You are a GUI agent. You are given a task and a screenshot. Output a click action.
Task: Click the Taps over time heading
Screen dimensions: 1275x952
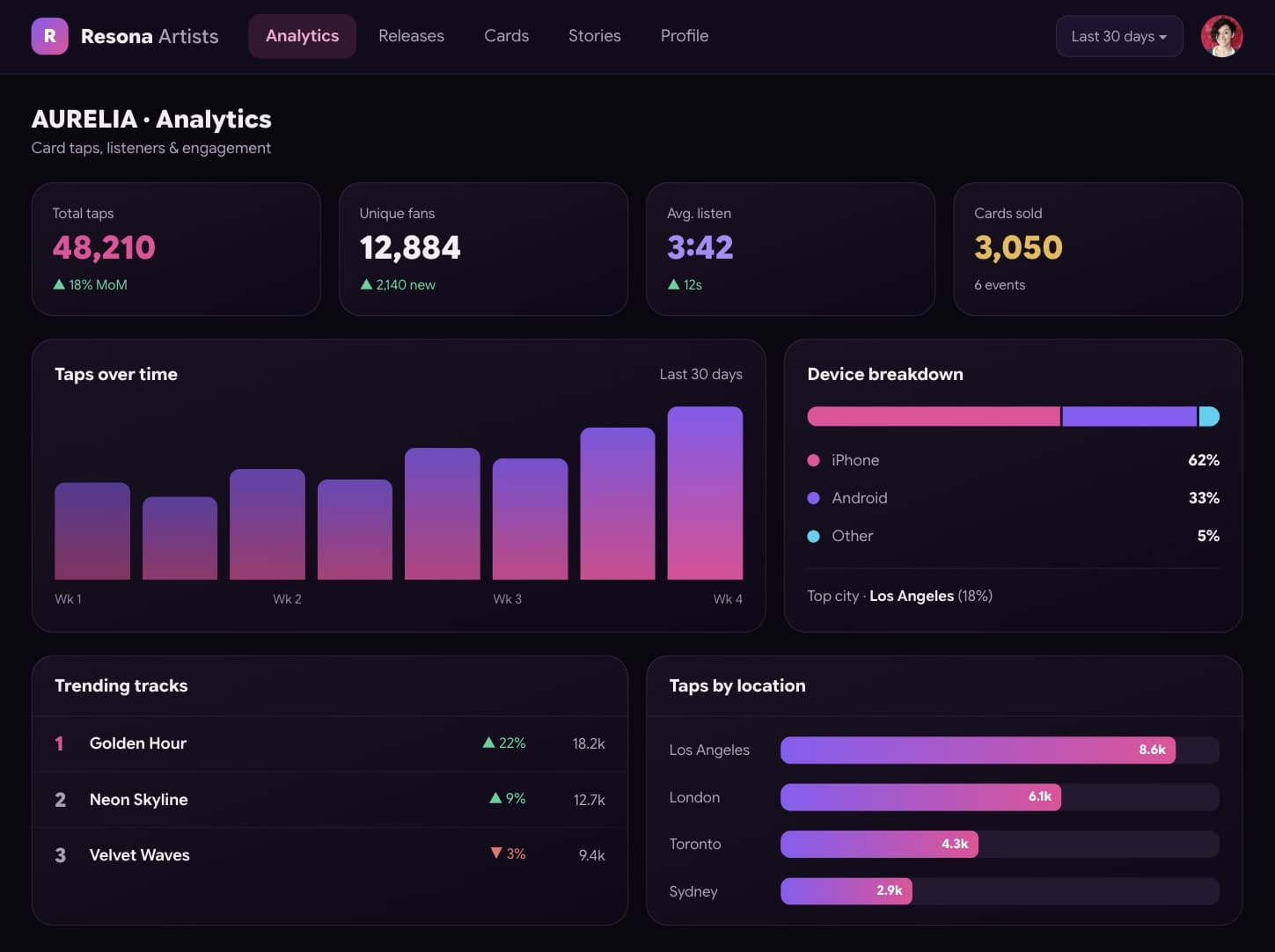(116, 374)
